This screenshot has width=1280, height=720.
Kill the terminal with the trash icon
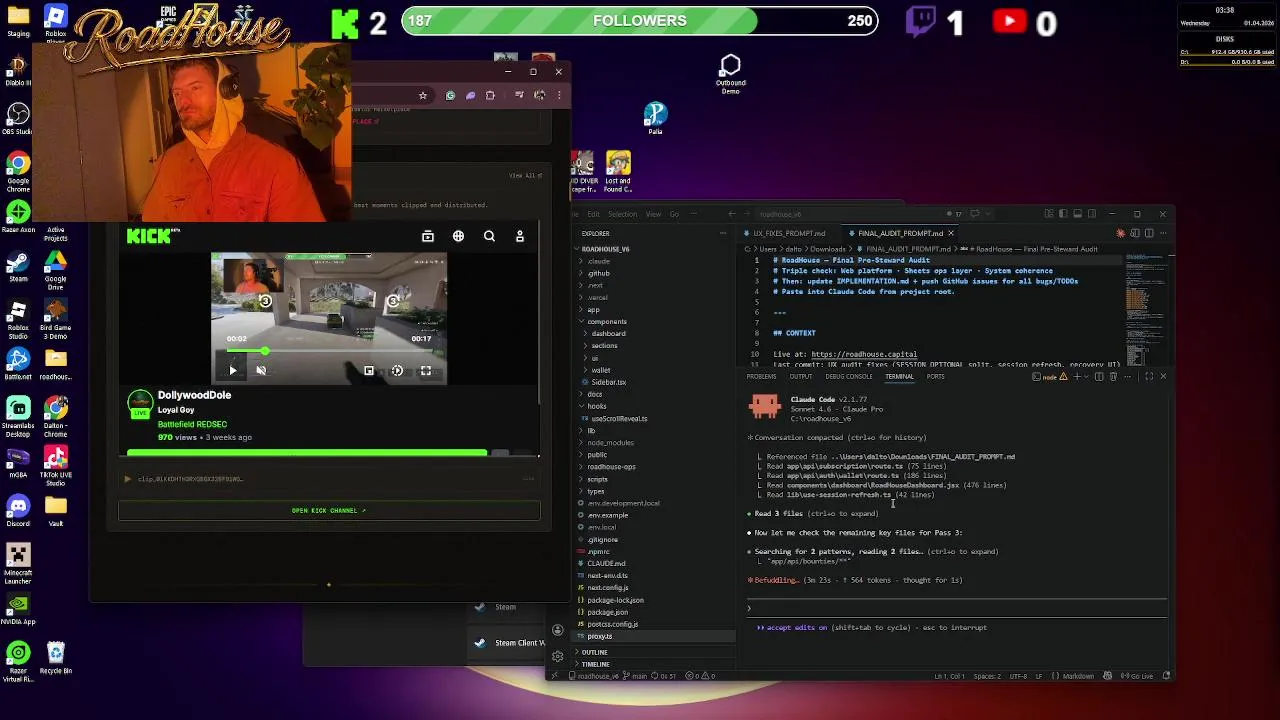[x=1113, y=377]
